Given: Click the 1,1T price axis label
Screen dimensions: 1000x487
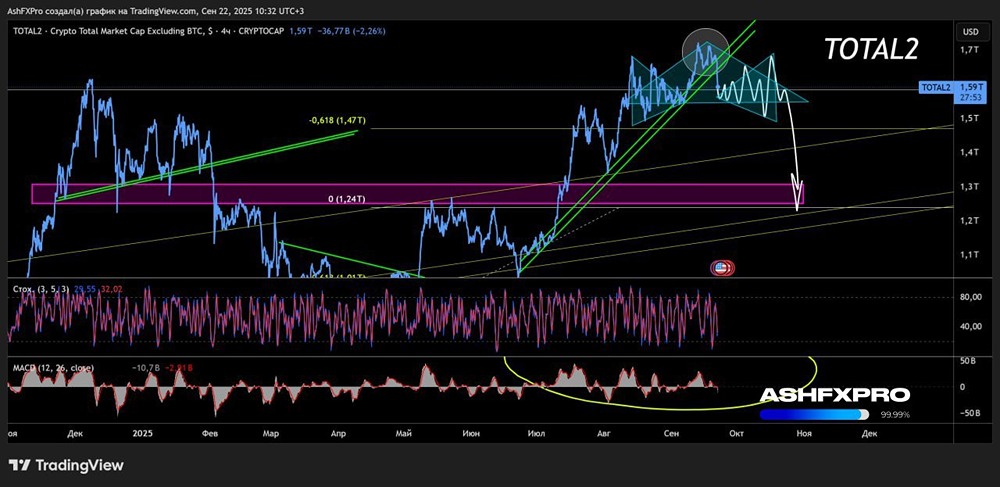Looking at the screenshot, I should [970, 255].
